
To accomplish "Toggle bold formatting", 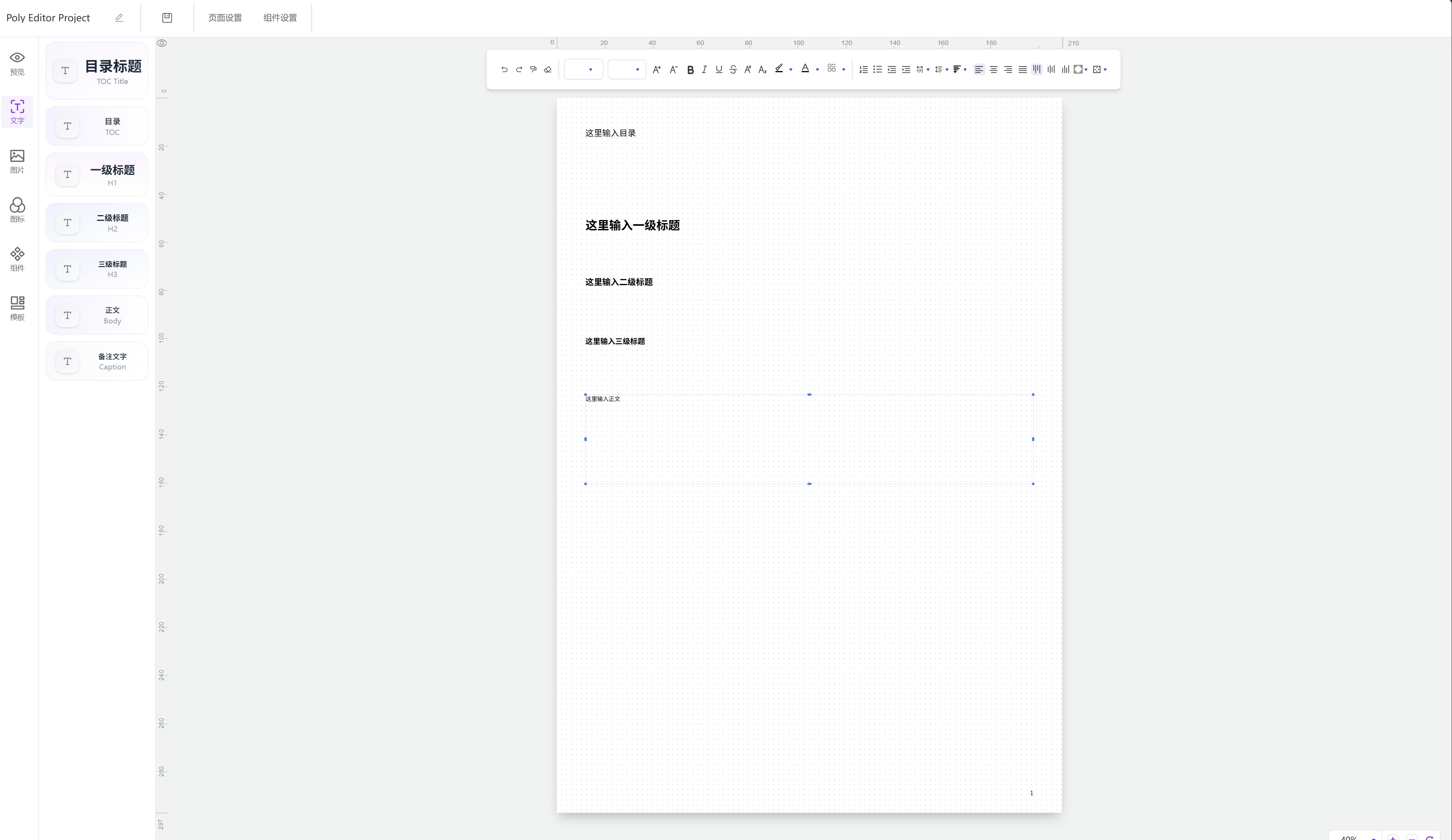I will (x=690, y=70).
